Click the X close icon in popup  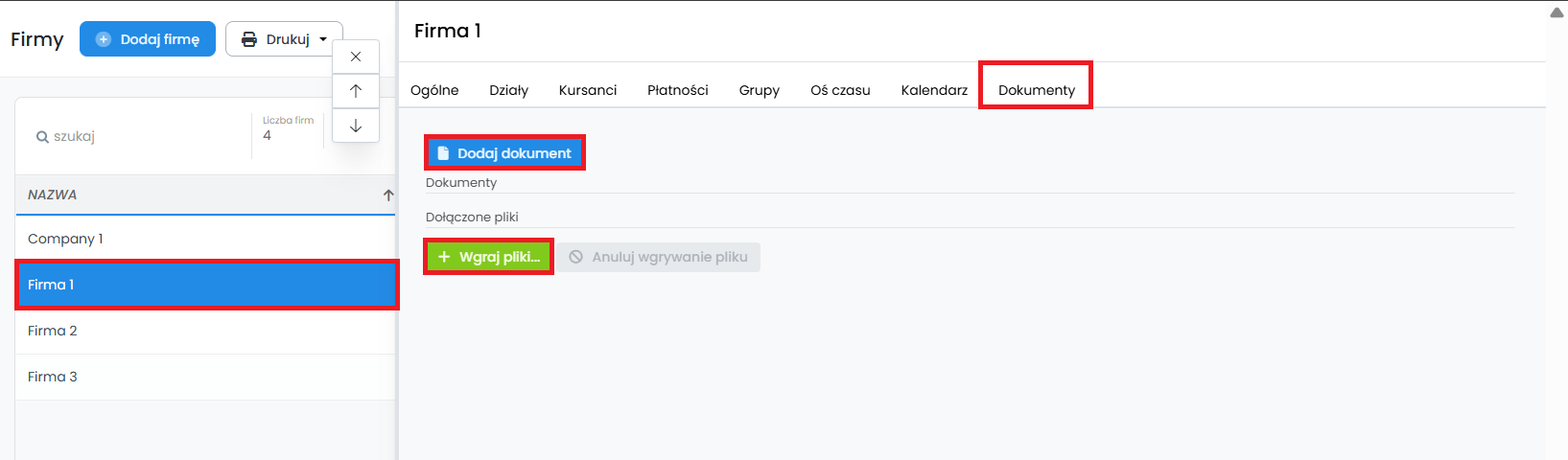pos(356,57)
